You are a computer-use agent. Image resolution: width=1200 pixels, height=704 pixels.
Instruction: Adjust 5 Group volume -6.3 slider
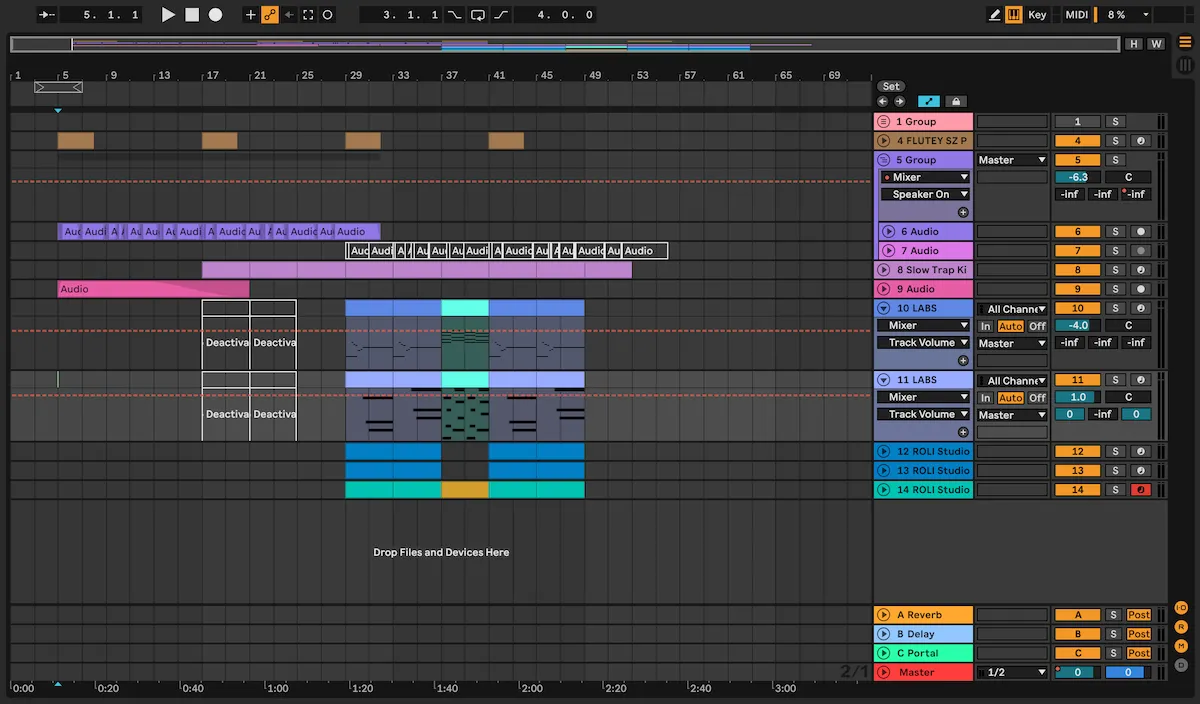[1078, 177]
